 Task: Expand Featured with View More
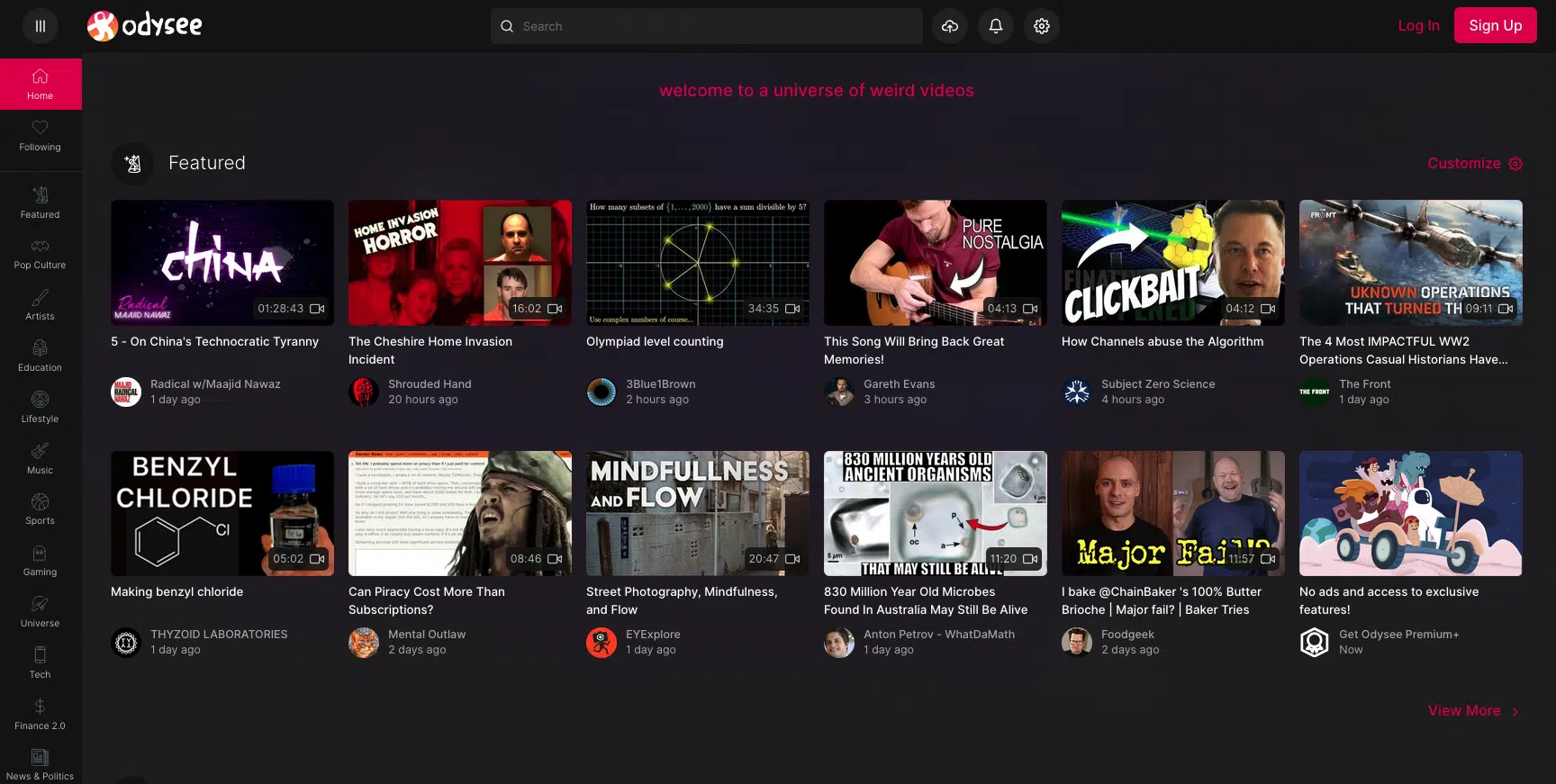pos(1472,711)
